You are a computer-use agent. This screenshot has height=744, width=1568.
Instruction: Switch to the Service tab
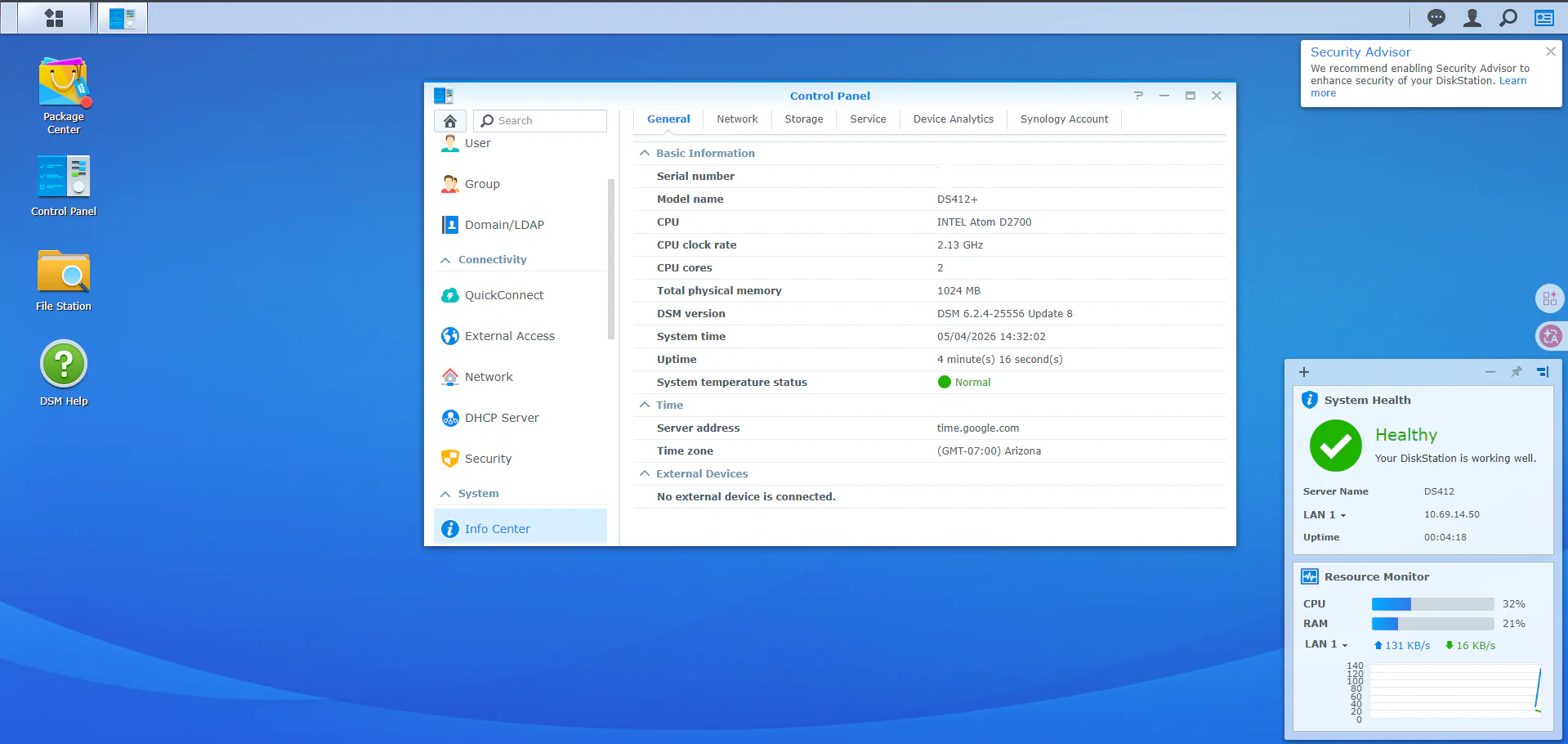pos(868,119)
